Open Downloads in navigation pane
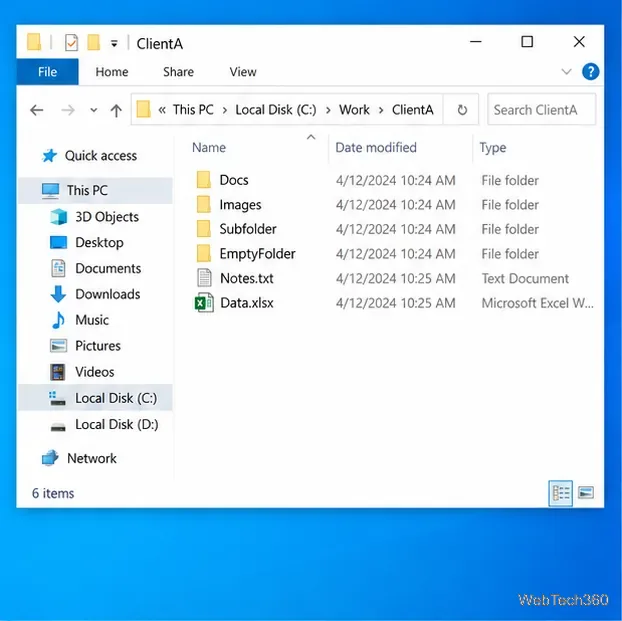The image size is (622, 621). 95,294
